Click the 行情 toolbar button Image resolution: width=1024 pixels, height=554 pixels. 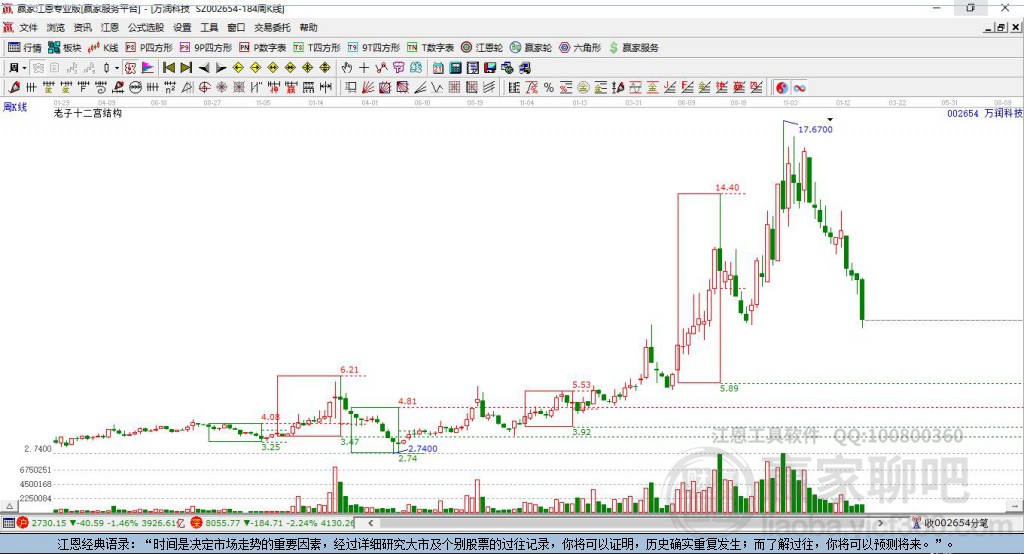[x=24, y=48]
